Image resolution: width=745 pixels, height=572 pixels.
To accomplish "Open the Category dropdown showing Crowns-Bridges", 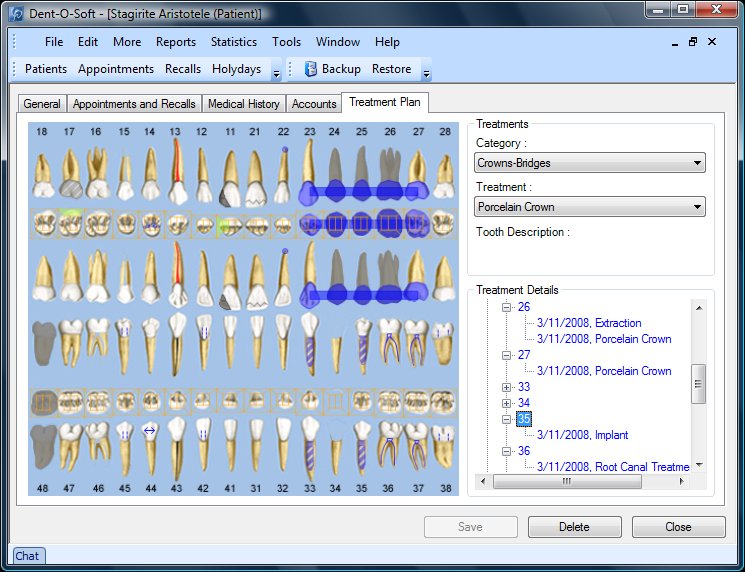I will pos(590,163).
